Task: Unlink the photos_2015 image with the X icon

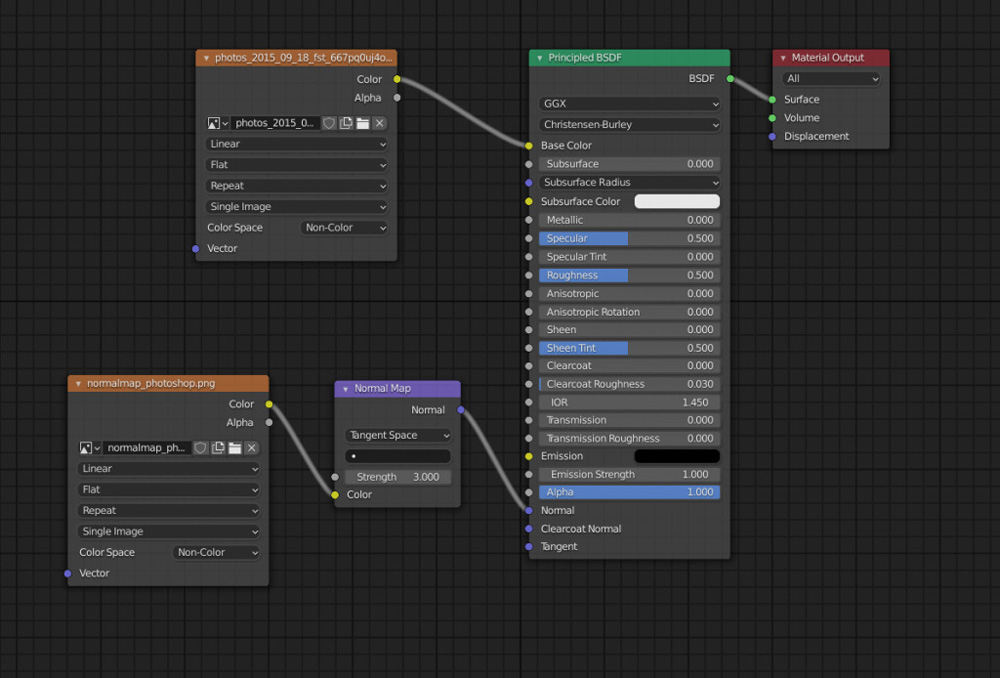Action: click(x=378, y=122)
